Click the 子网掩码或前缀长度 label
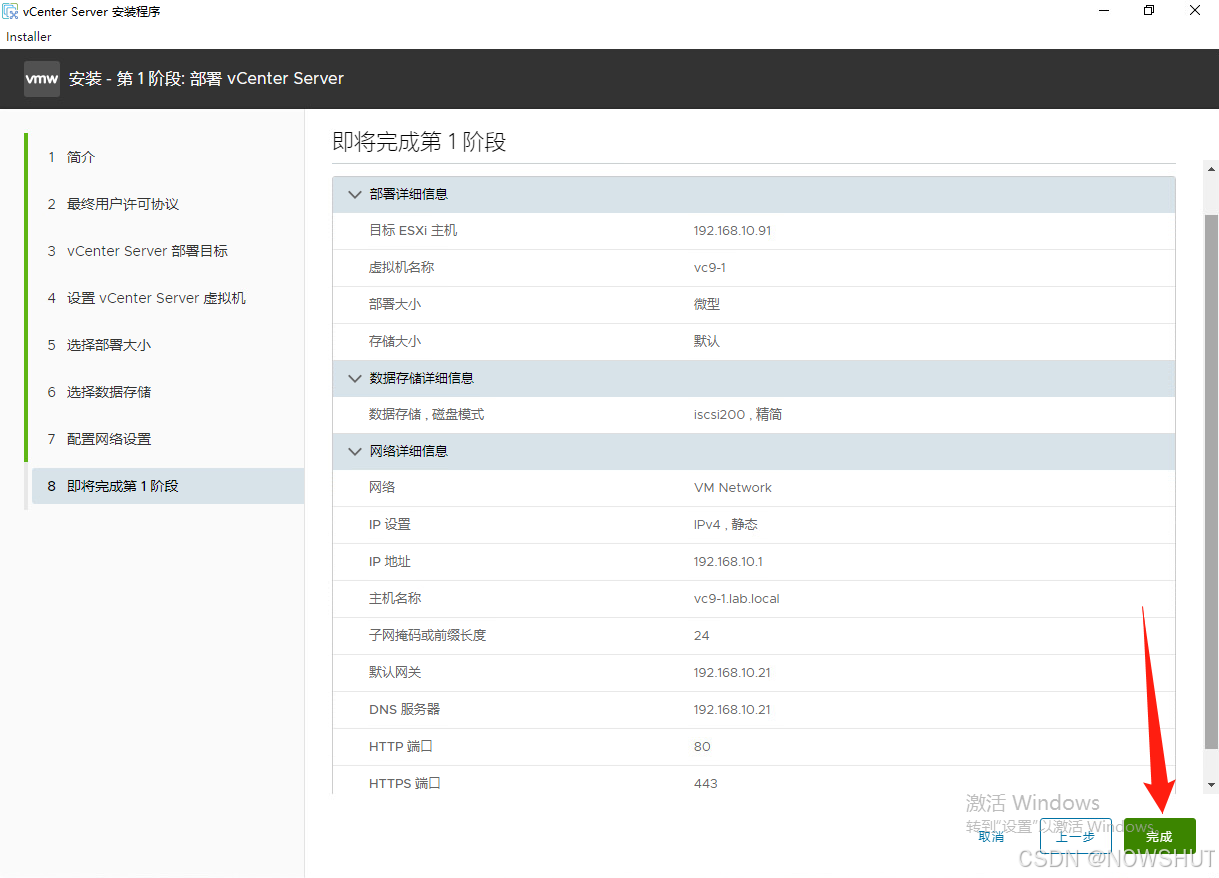 click(x=427, y=636)
